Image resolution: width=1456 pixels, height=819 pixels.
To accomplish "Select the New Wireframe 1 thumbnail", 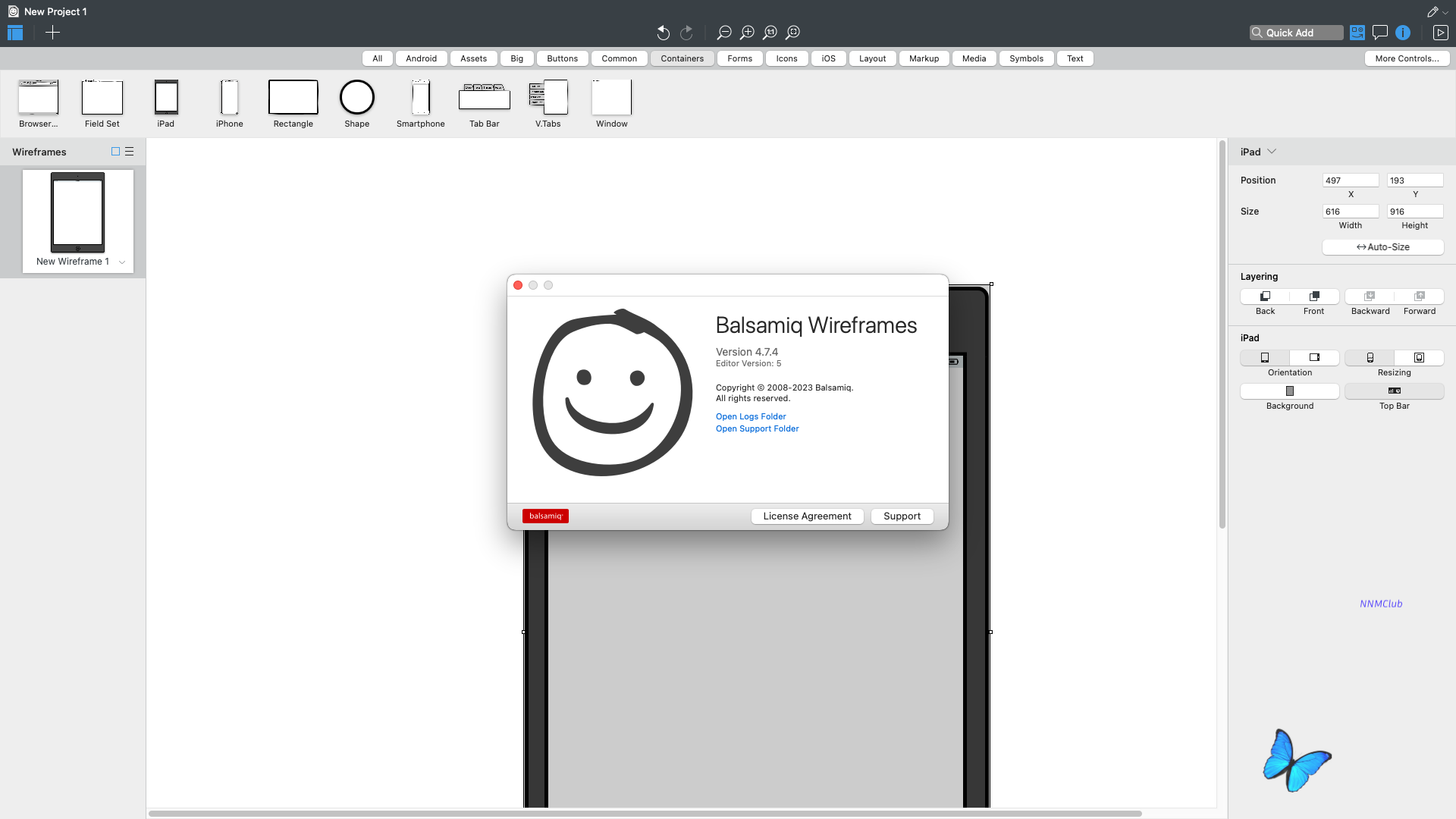I will [x=78, y=221].
